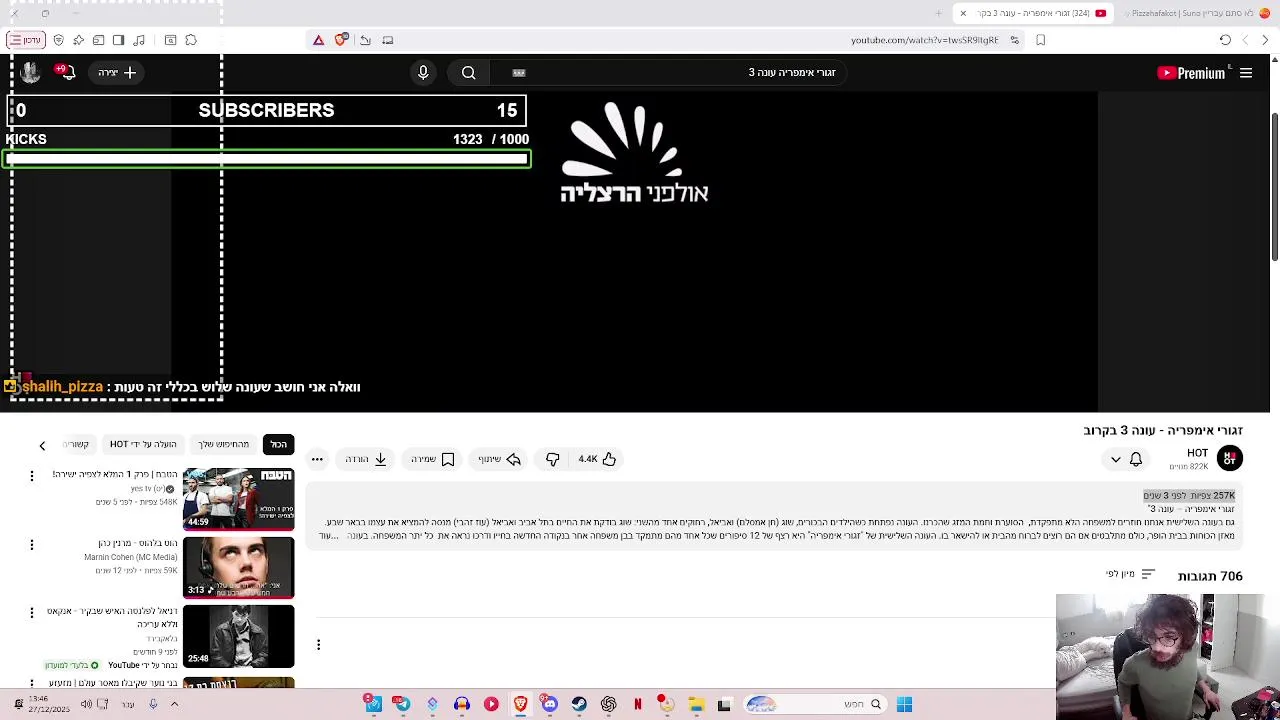Open HOT channel avatar
This screenshot has width=1280, height=720.
[x=1230, y=458]
